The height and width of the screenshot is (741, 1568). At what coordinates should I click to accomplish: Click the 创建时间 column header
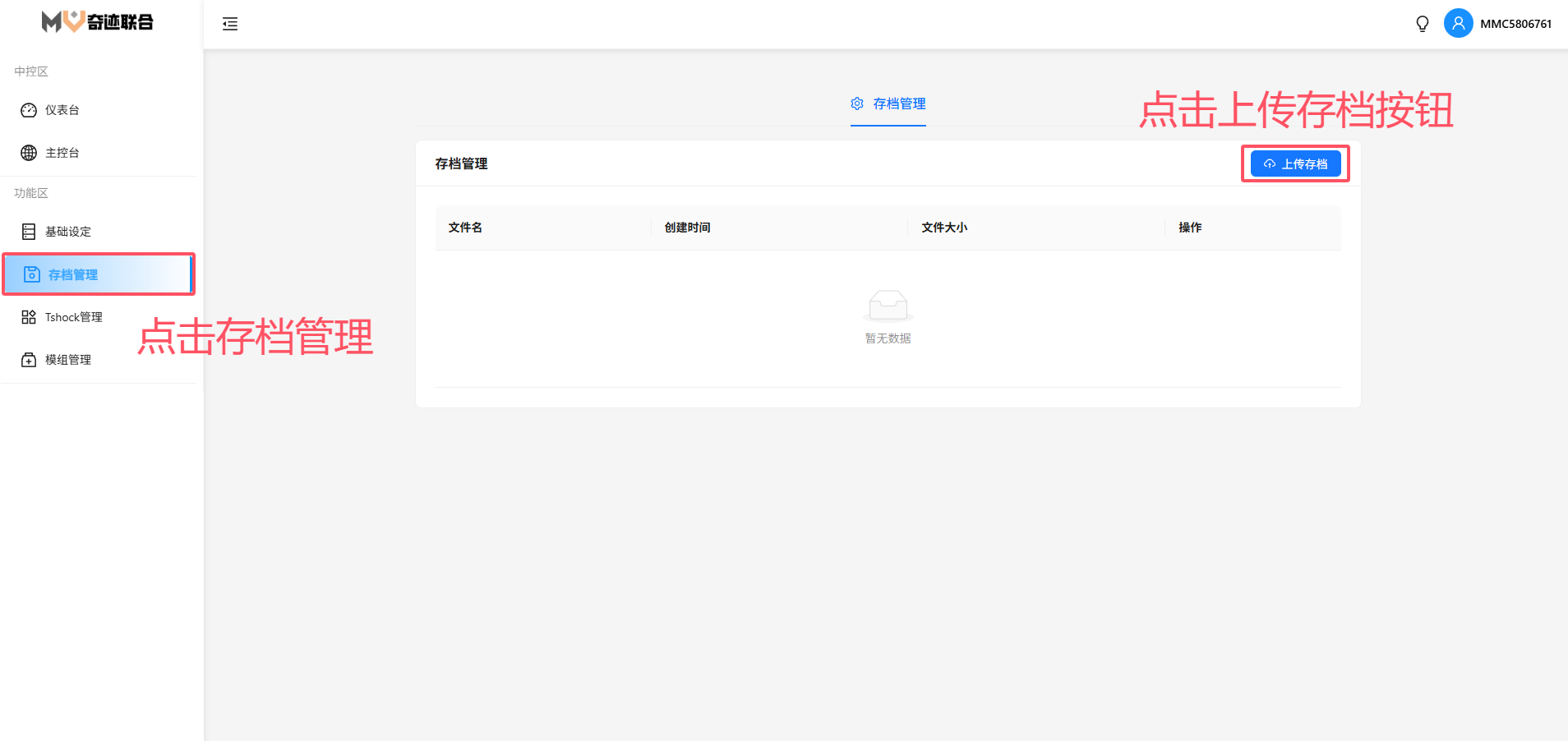click(687, 228)
